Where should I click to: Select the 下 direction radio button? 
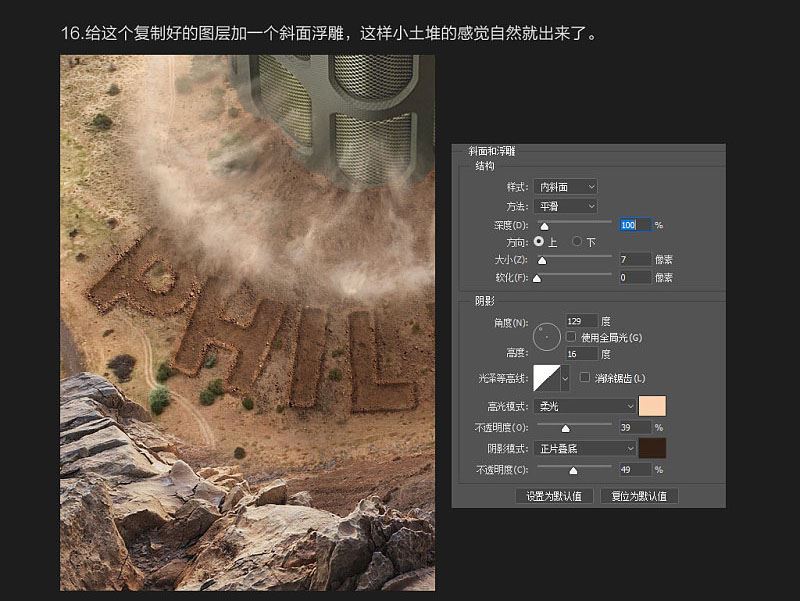tap(575, 241)
